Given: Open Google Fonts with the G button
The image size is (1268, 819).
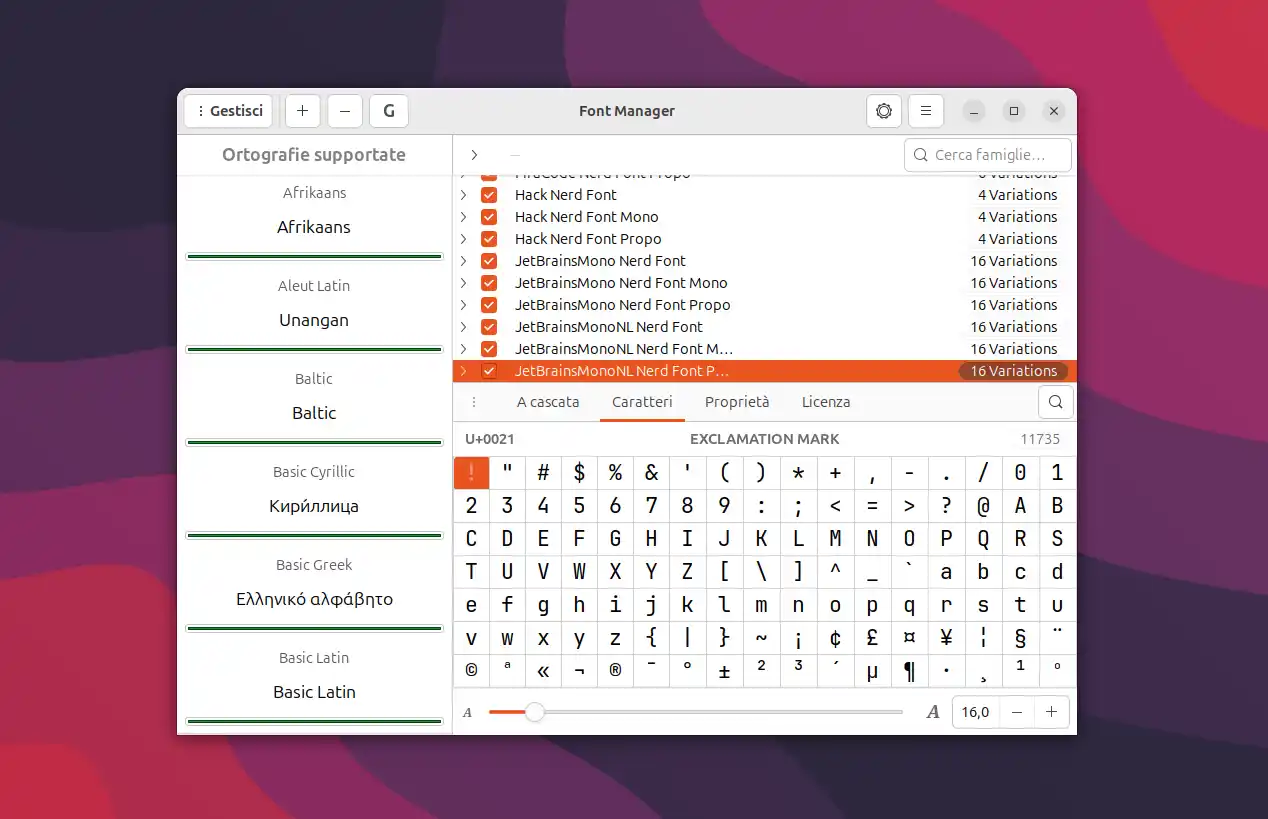Looking at the screenshot, I should 389,111.
